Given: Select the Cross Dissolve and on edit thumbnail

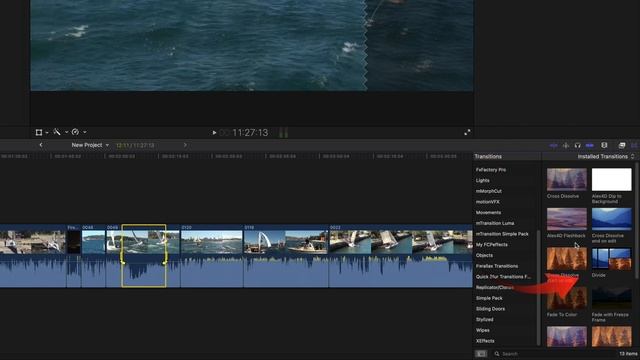Looking at the screenshot, I should point(611,219).
